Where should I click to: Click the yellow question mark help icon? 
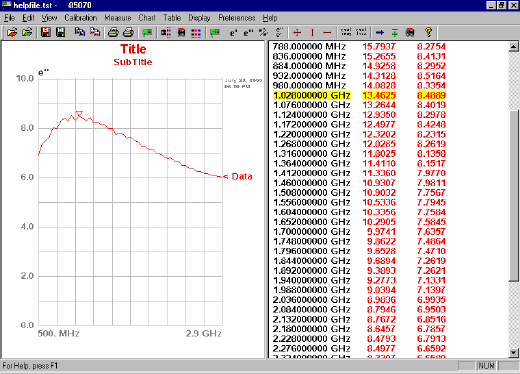coord(429,32)
